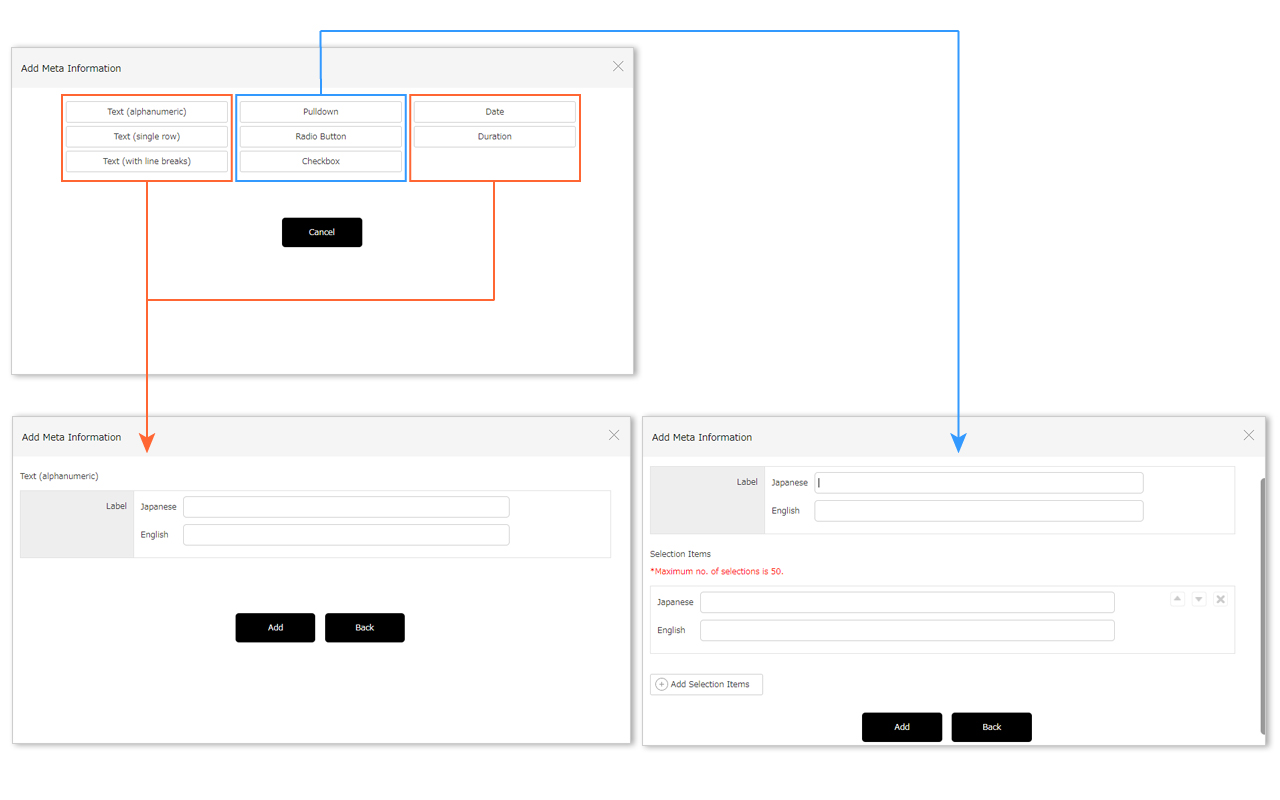This screenshot has height=800, width=1280.
Task: Choose the Text (alphanumeric) option
Action: coord(147,112)
